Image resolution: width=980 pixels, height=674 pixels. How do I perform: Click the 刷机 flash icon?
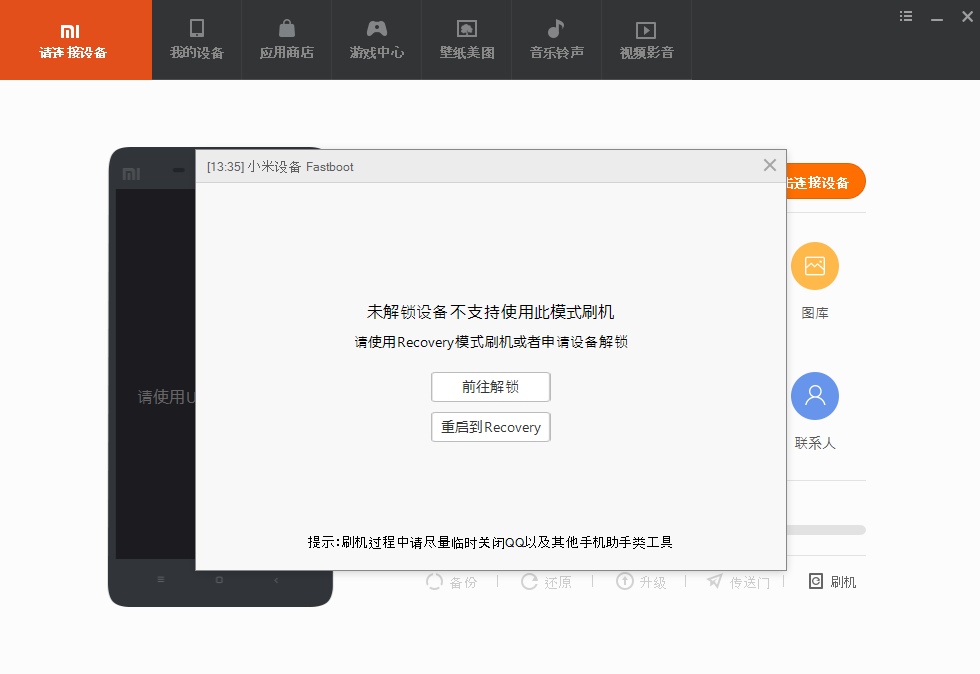coord(832,582)
